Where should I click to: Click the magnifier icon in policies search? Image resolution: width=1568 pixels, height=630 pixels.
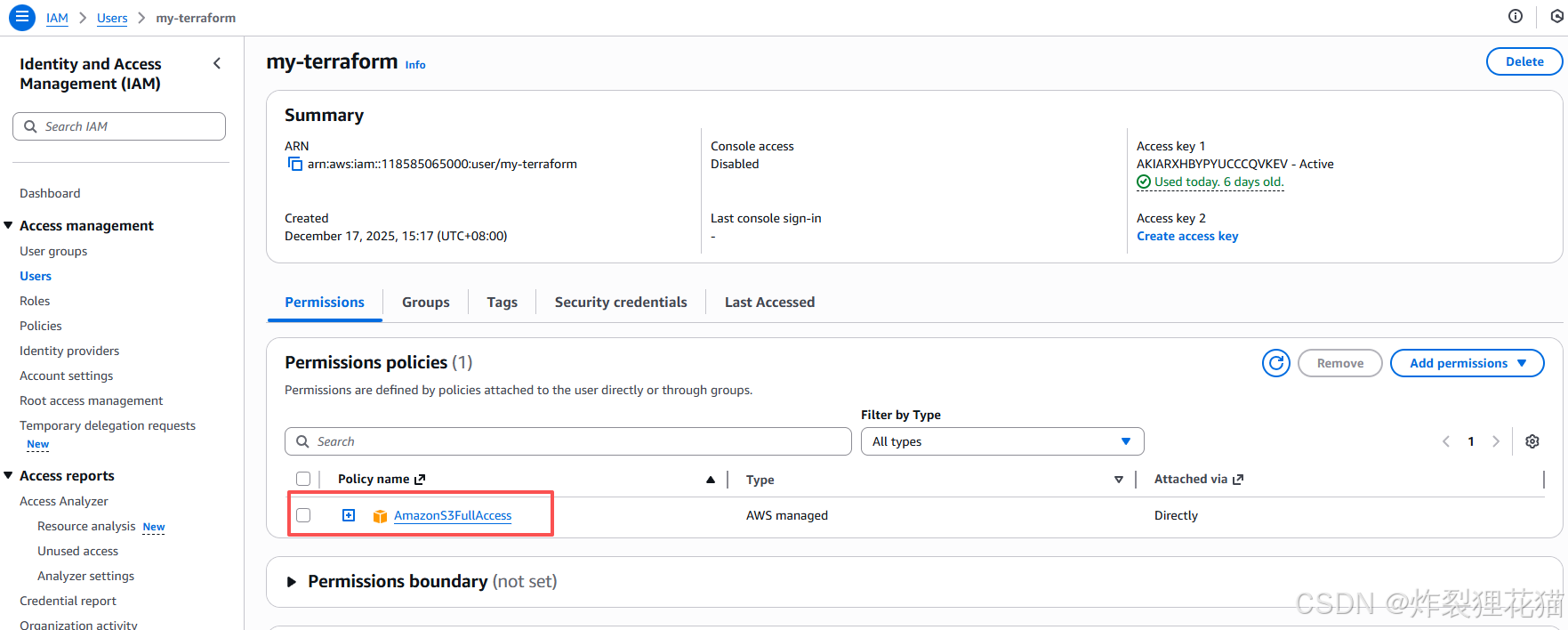coord(302,441)
